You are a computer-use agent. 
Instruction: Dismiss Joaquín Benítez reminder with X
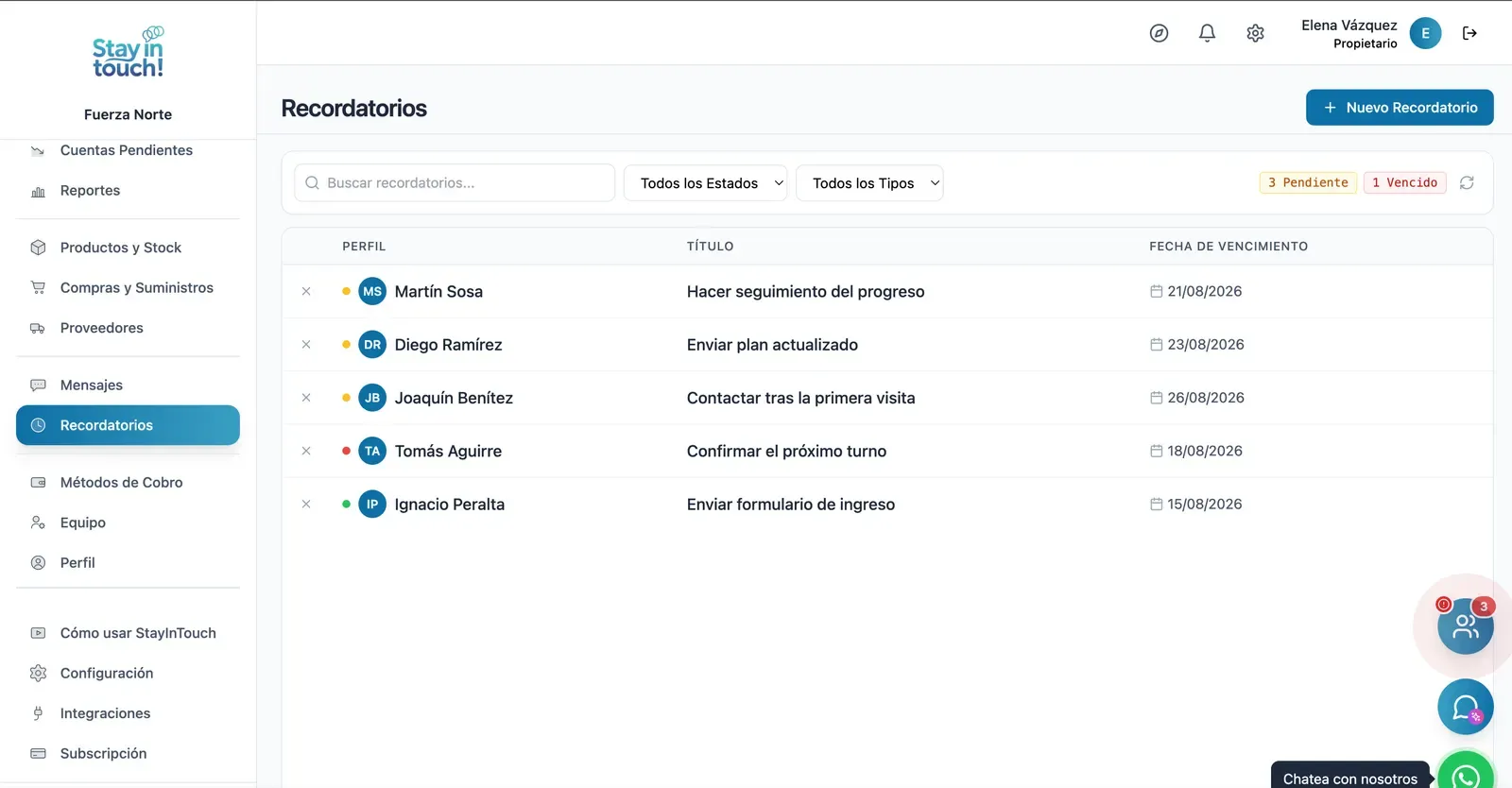pos(306,398)
